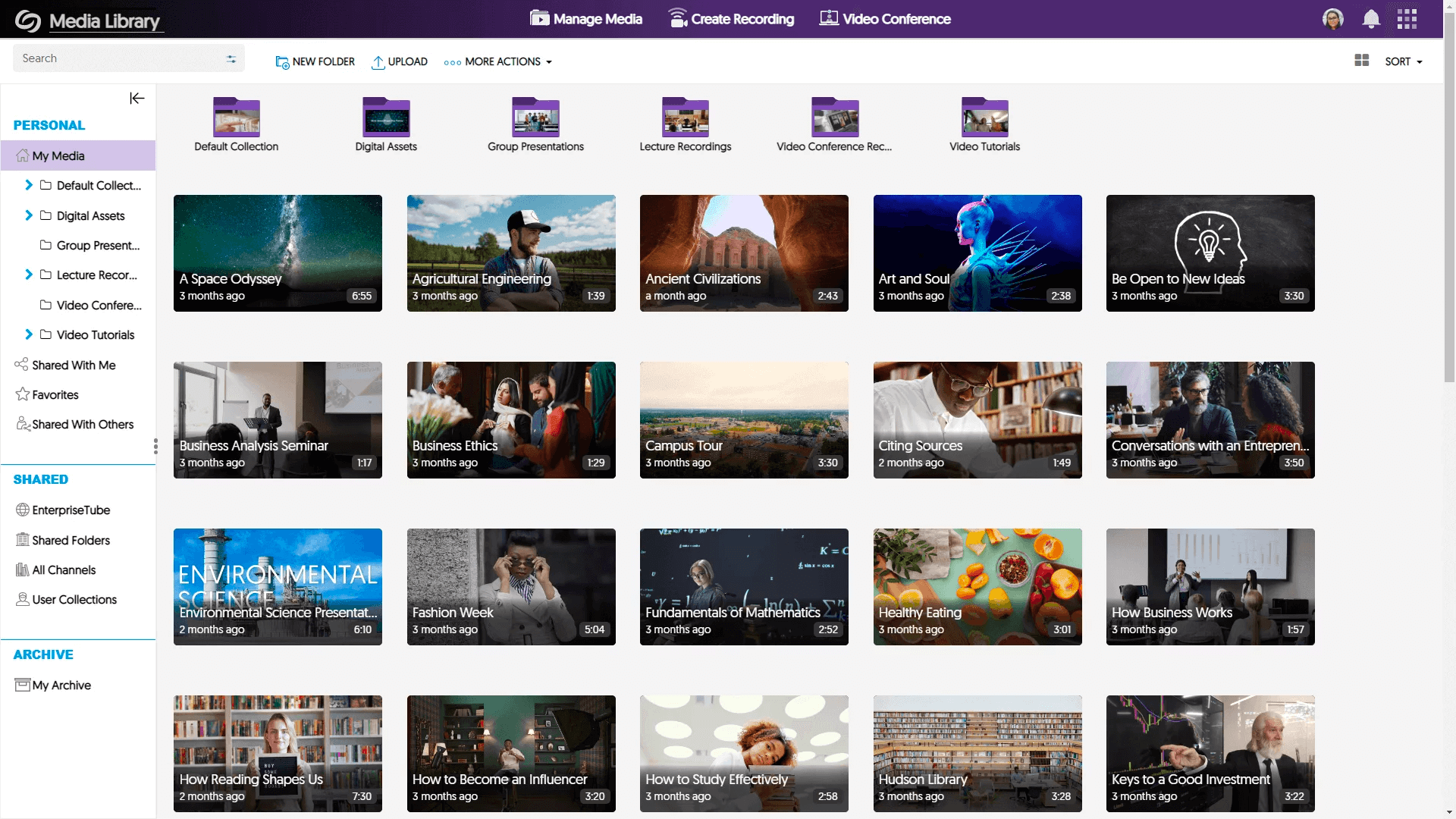1456x819 pixels.
Task: Select Group Presentations in the sidebar tree
Action: (x=89, y=245)
